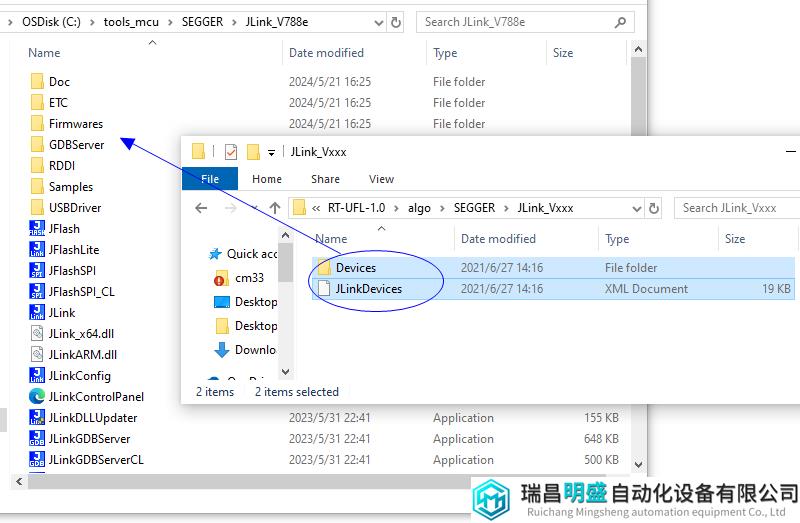Click up arrow of navigation pane scrollbar
The height and width of the screenshot is (523, 800).
point(285,235)
